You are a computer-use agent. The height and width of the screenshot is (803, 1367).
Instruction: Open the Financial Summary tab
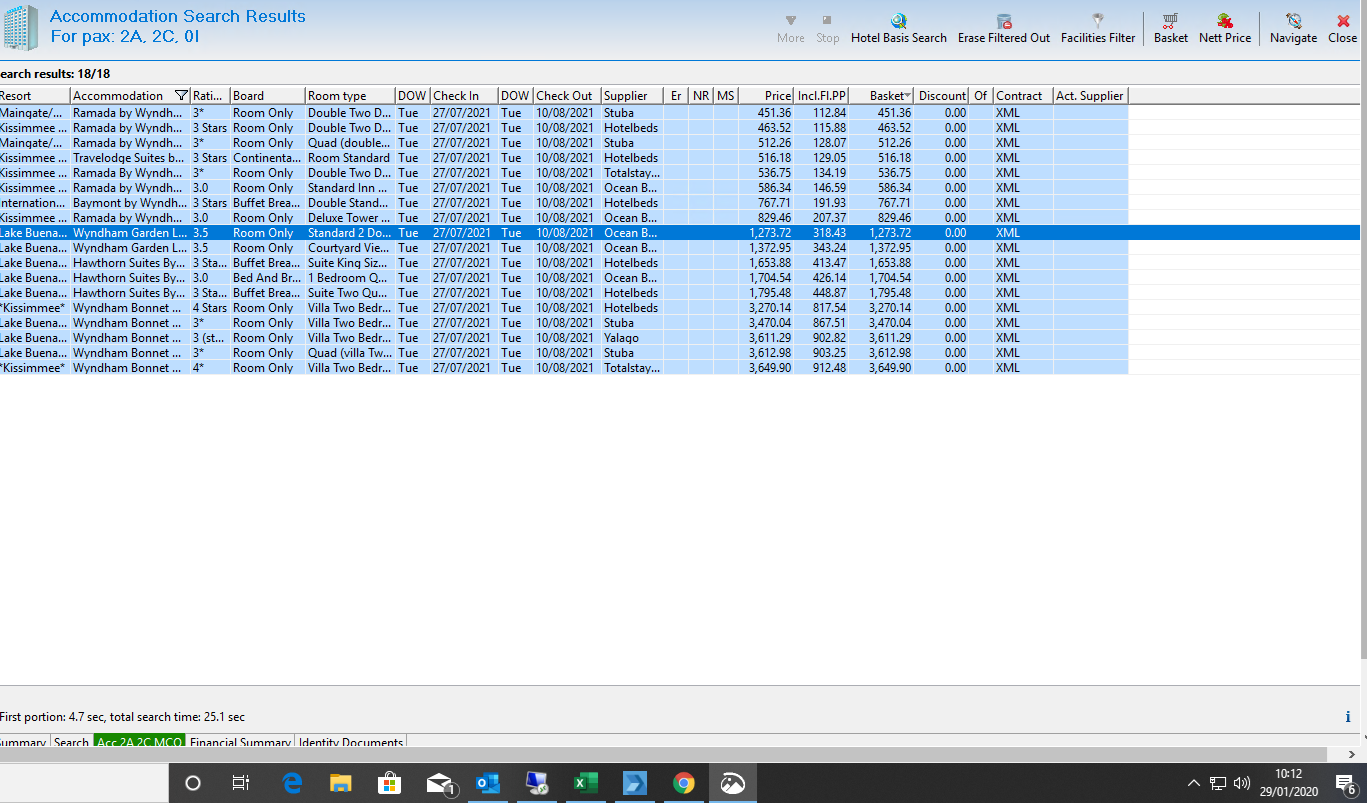tap(240, 742)
